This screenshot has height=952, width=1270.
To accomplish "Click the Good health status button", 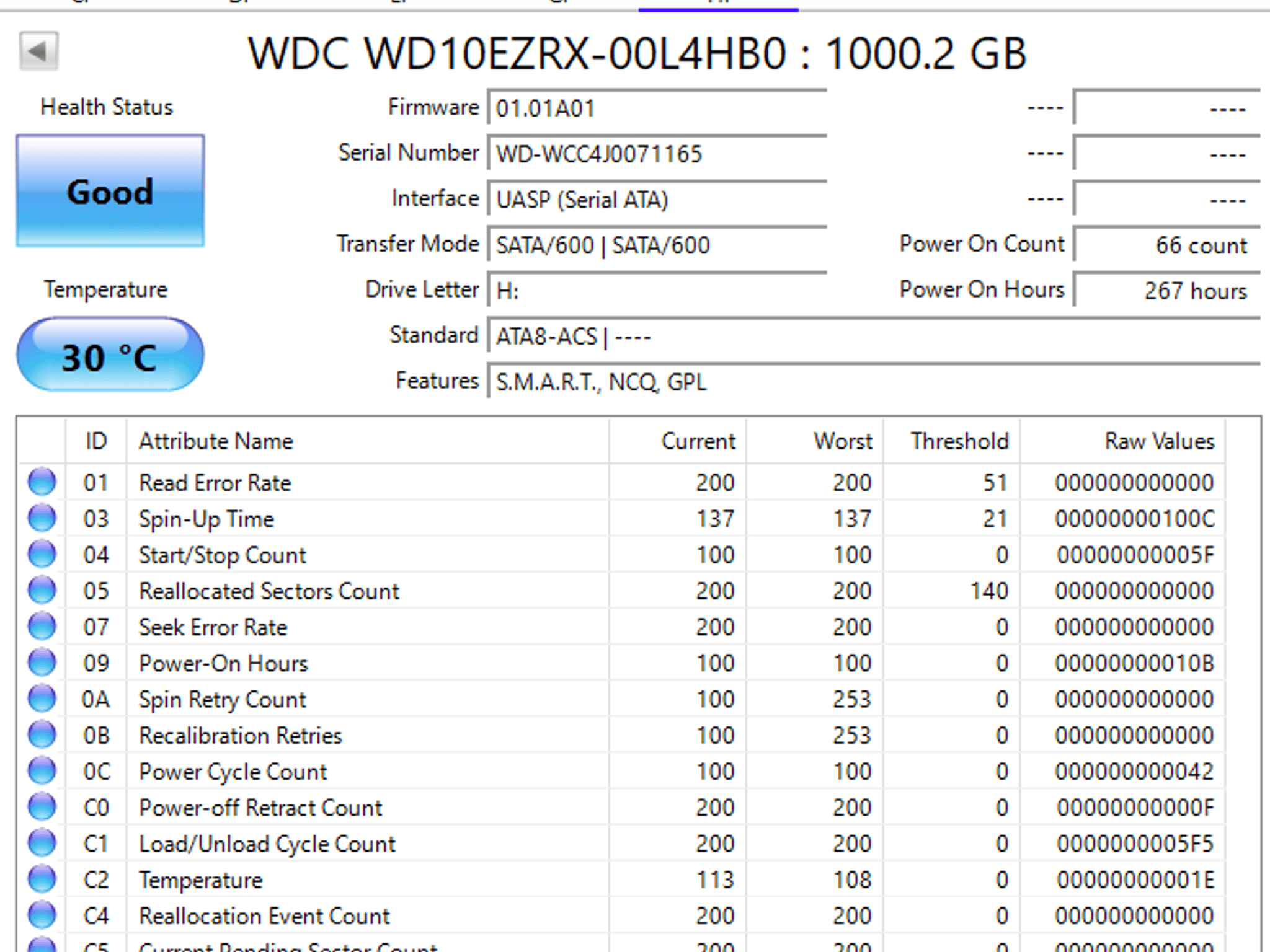I will [110, 191].
